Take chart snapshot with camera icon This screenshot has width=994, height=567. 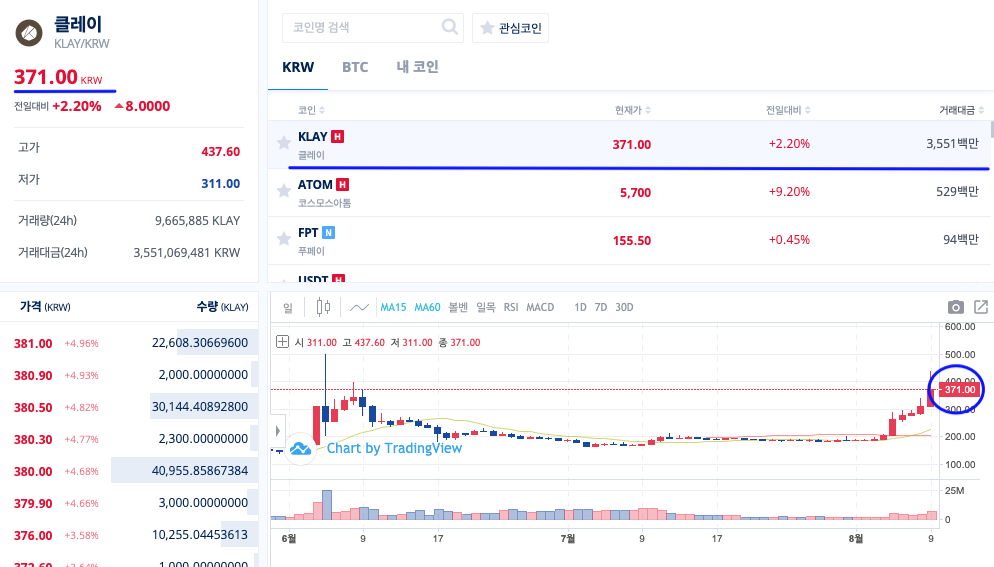click(x=955, y=307)
